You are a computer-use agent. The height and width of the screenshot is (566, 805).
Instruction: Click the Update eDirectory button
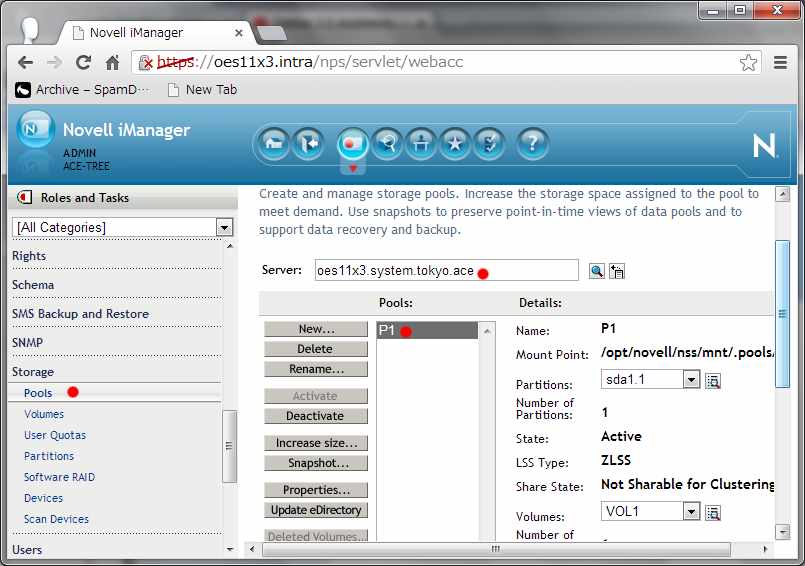316,510
